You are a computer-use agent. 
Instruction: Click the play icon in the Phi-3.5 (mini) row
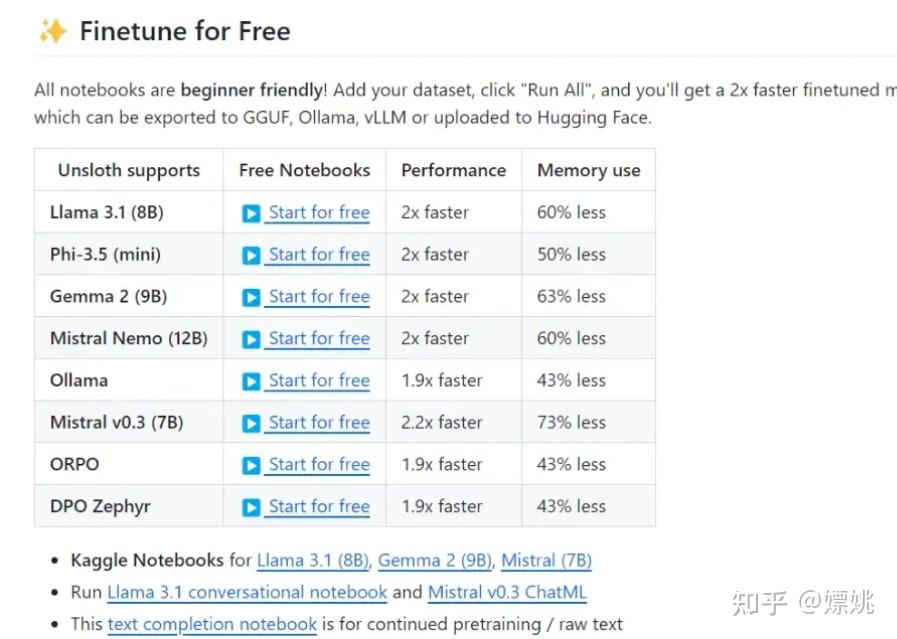click(x=251, y=255)
